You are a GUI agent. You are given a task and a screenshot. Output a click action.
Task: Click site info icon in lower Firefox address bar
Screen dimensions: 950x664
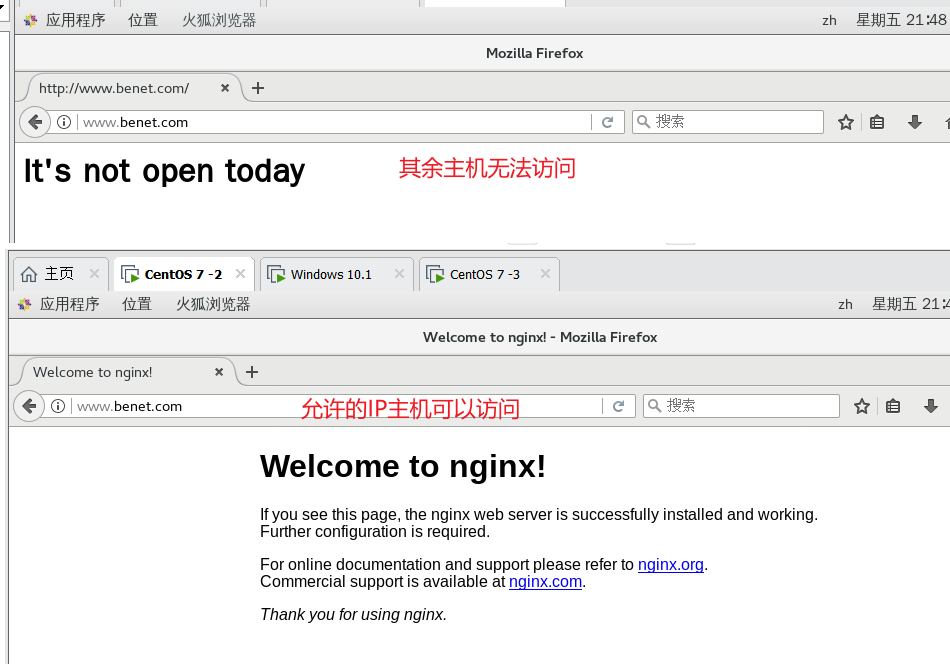pos(58,406)
